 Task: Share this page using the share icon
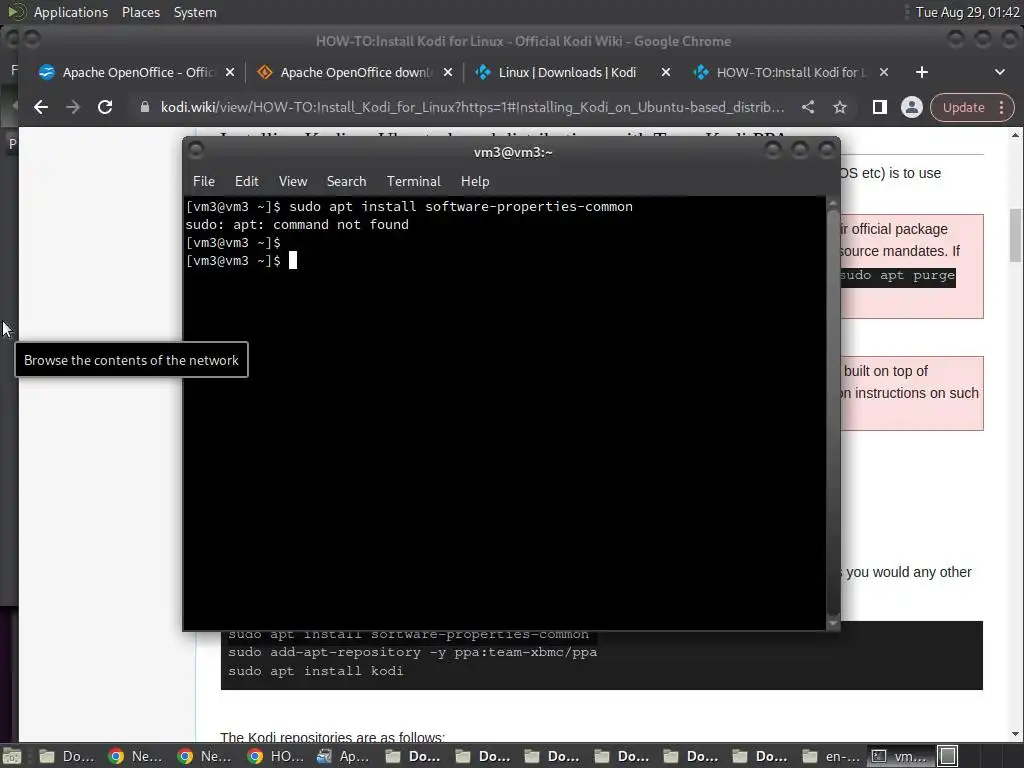point(808,107)
